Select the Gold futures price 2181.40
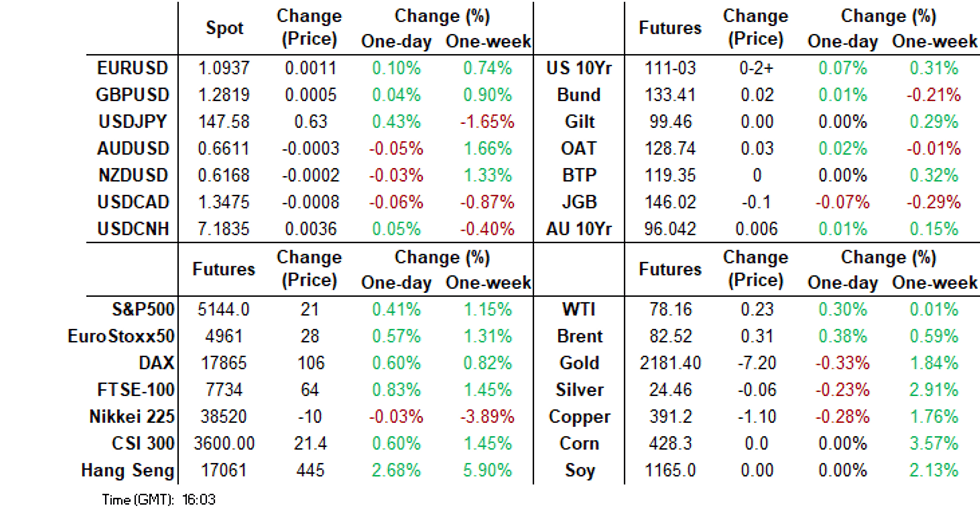 tap(669, 363)
